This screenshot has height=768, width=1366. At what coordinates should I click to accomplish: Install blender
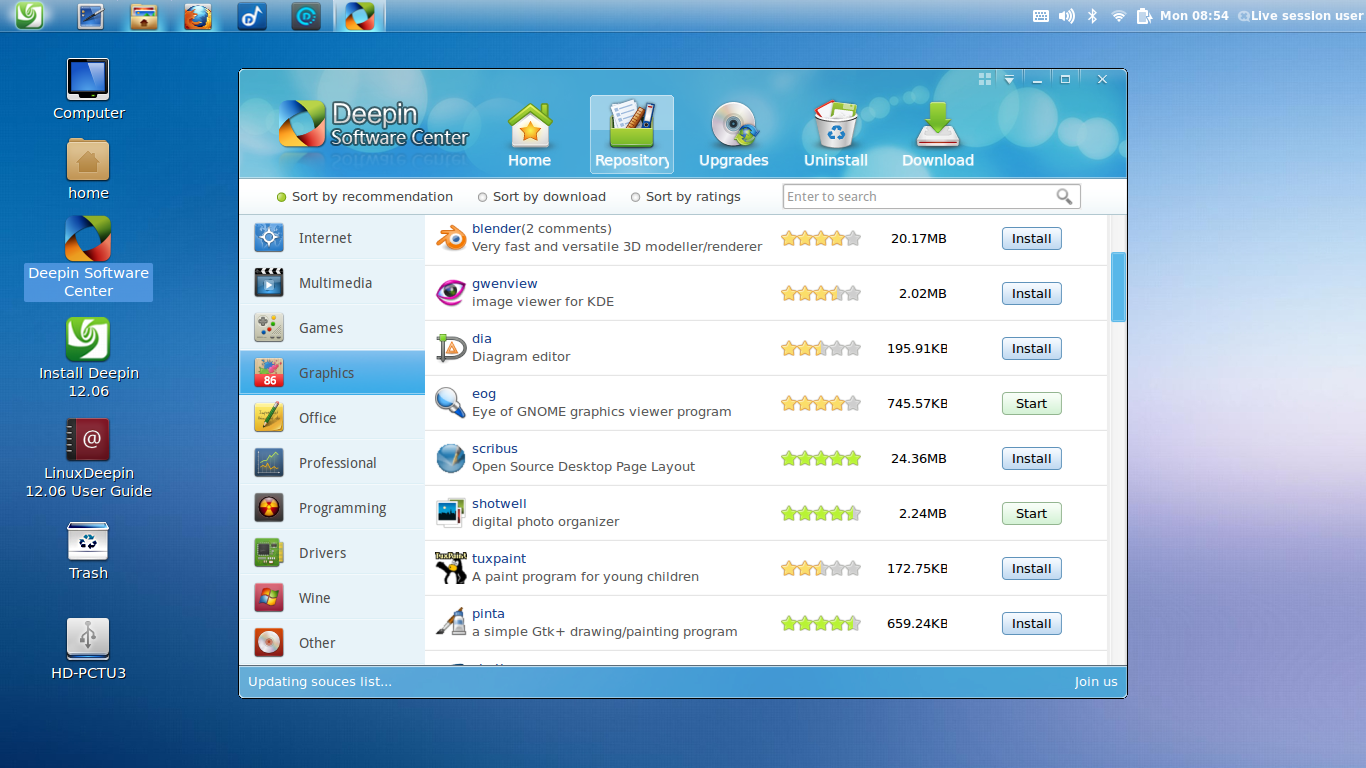tap(1031, 238)
